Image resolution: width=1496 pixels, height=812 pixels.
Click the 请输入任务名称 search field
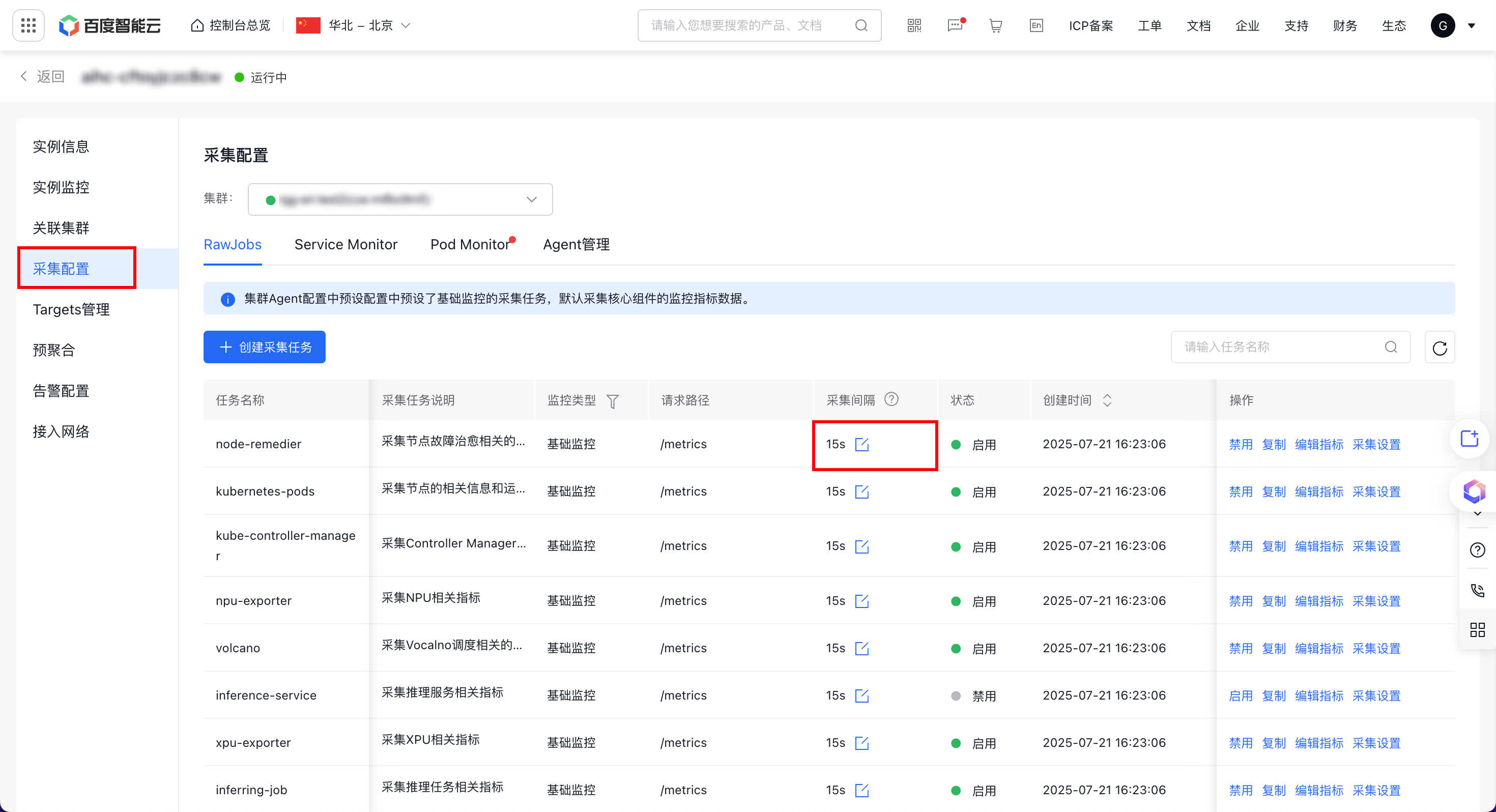[x=1290, y=347]
